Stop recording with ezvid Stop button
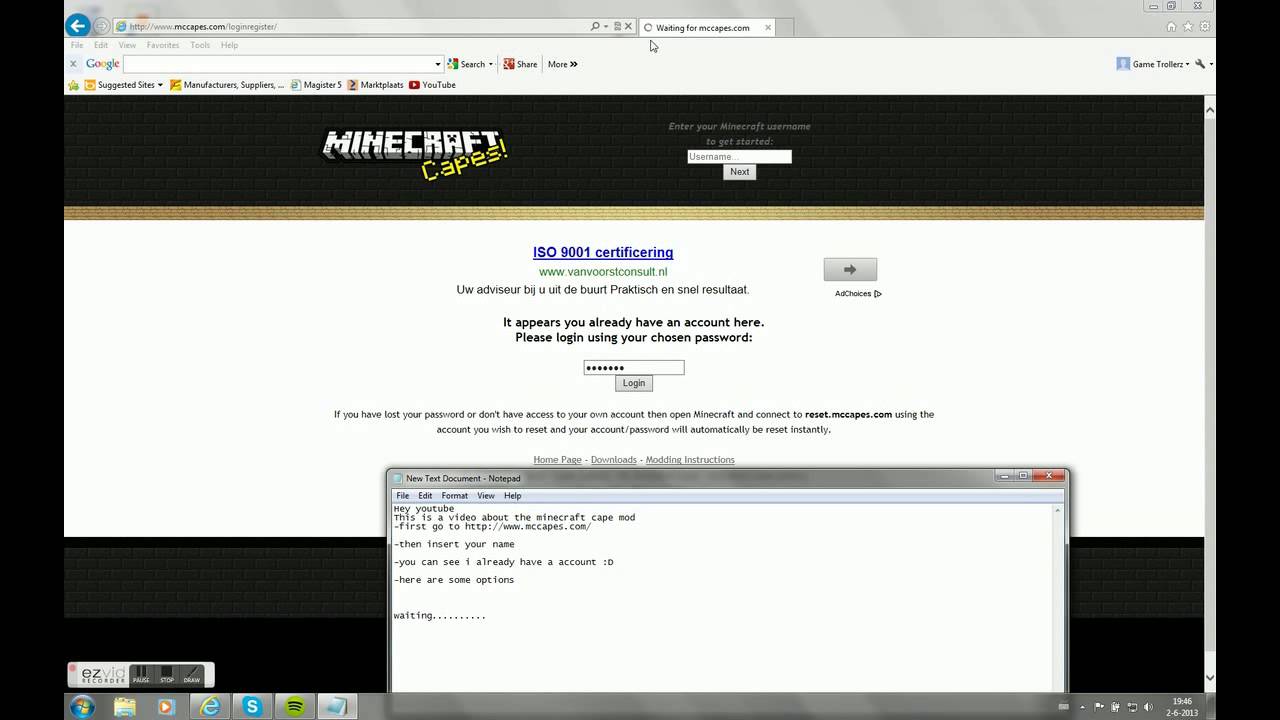 167,675
